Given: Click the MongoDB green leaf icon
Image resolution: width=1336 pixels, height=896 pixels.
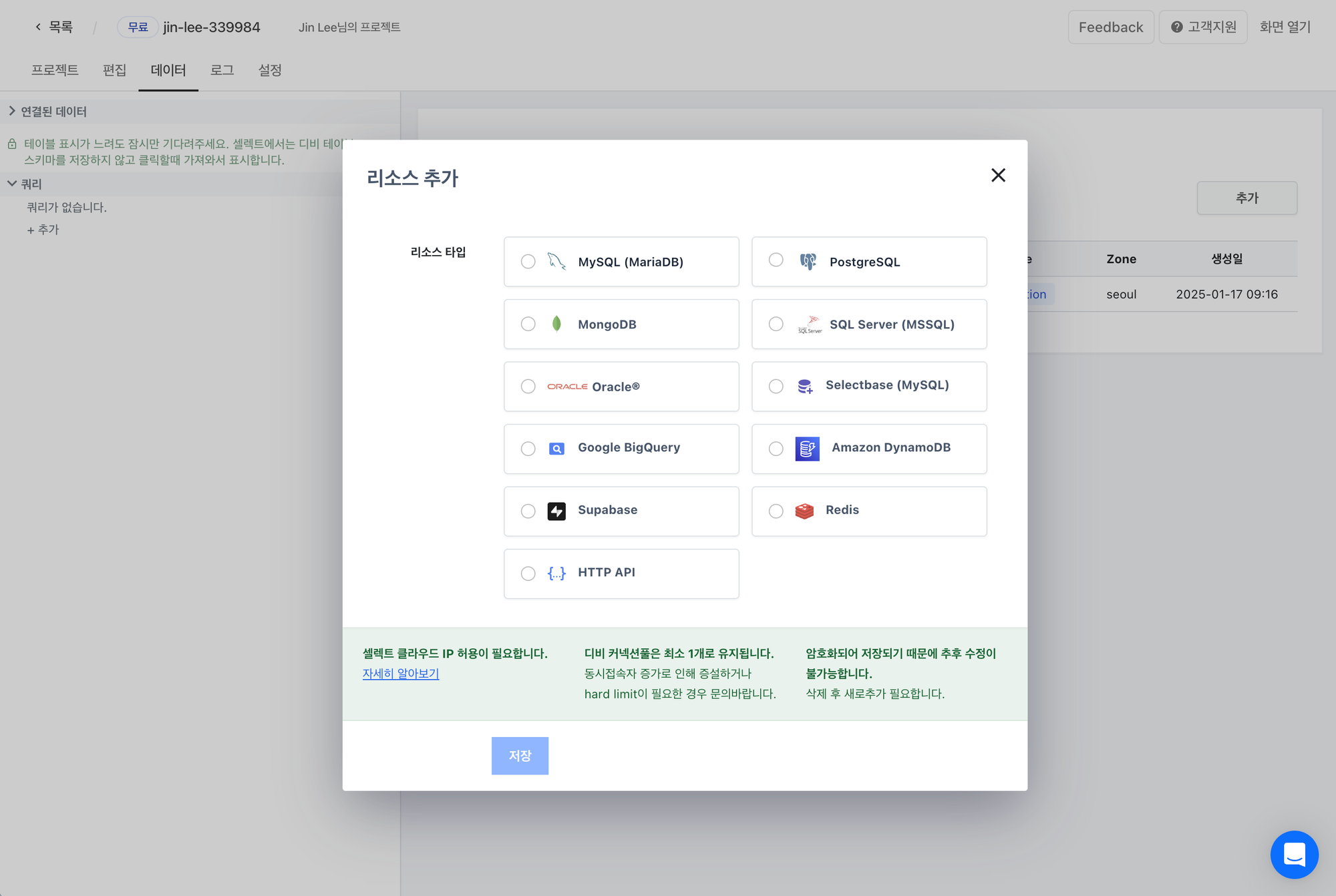Looking at the screenshot, I should tap(556, 324).
